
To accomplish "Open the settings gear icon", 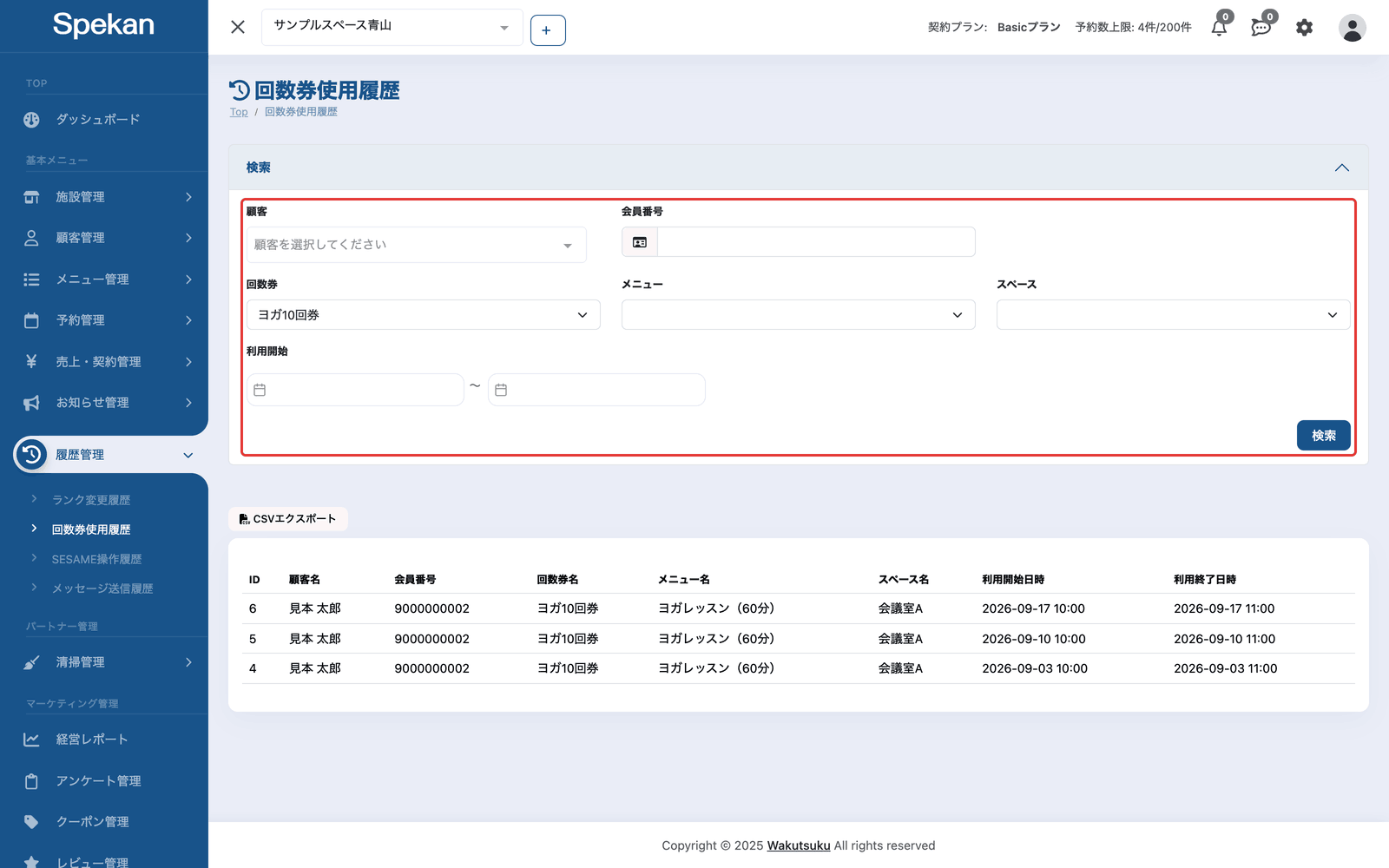I will 1304,28.
